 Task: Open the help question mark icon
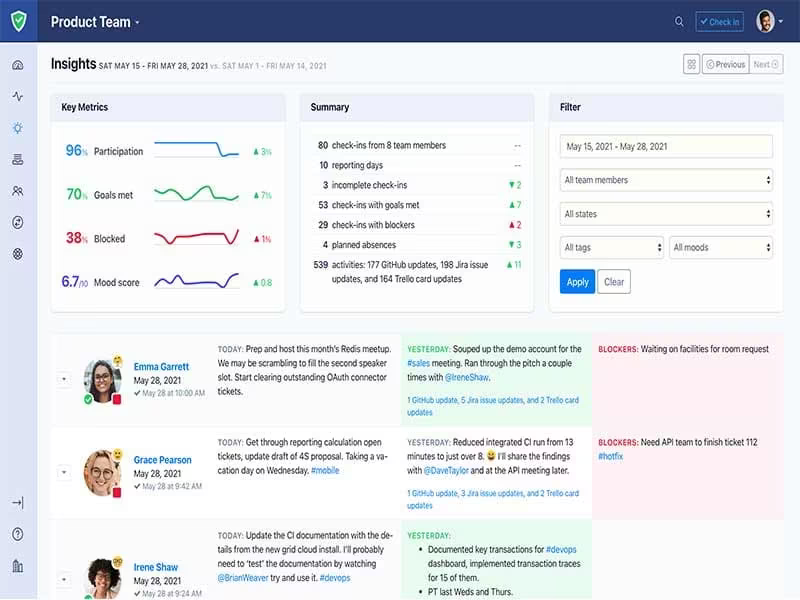click(x=18, y=534)
